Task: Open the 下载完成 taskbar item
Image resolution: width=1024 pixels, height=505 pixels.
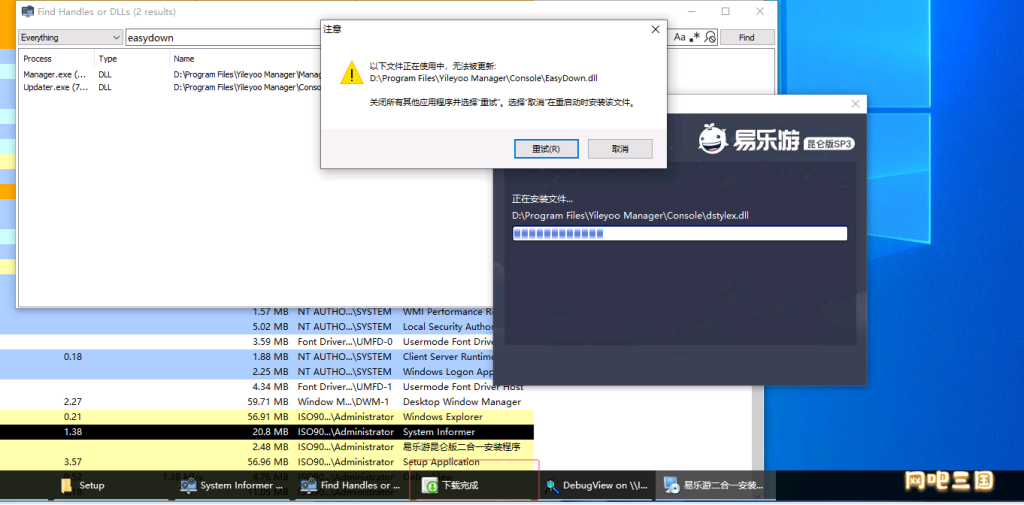Action: 475,485
